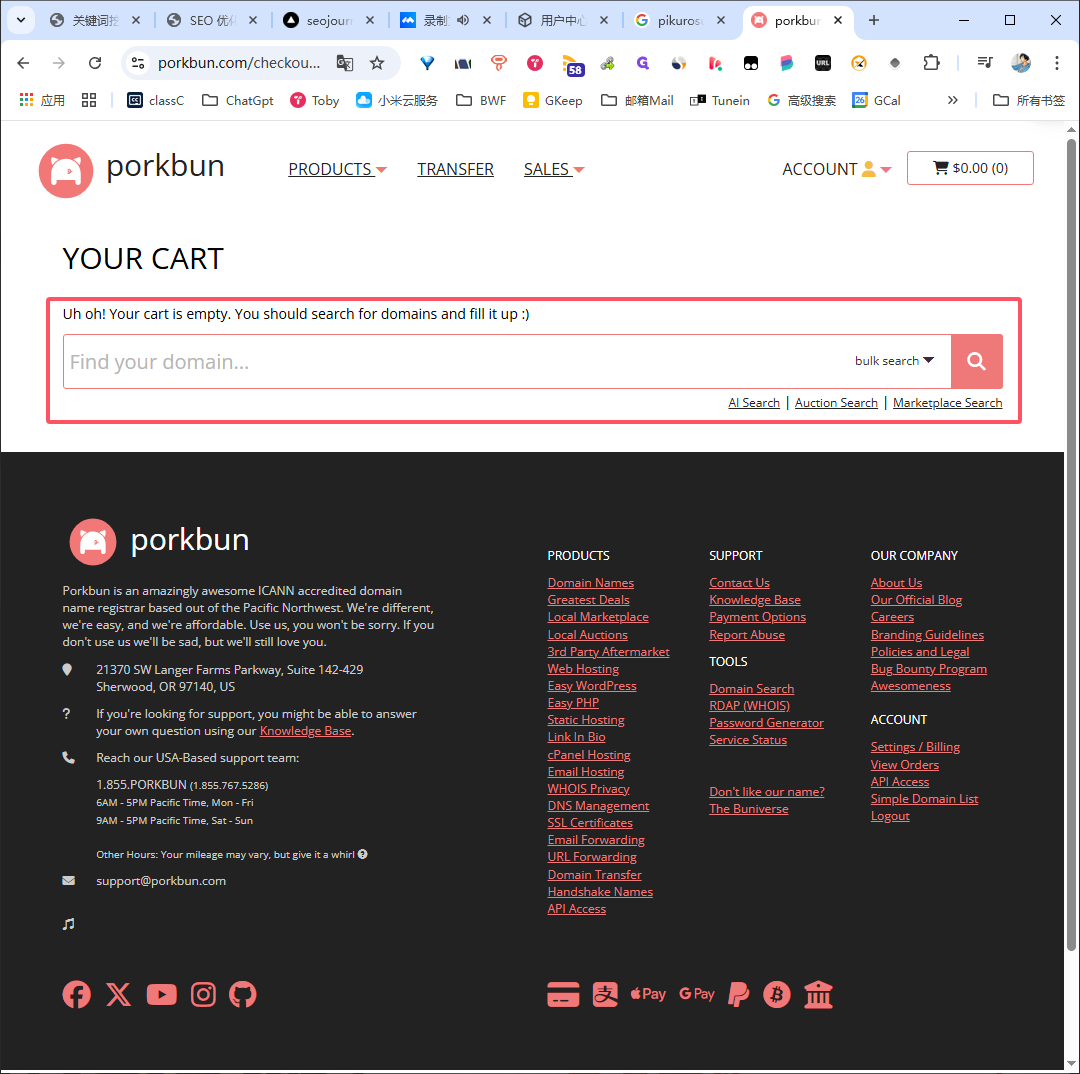Open the Domain Names footer link
This screenshot has height=1074, width=1080.
point(590,583)
